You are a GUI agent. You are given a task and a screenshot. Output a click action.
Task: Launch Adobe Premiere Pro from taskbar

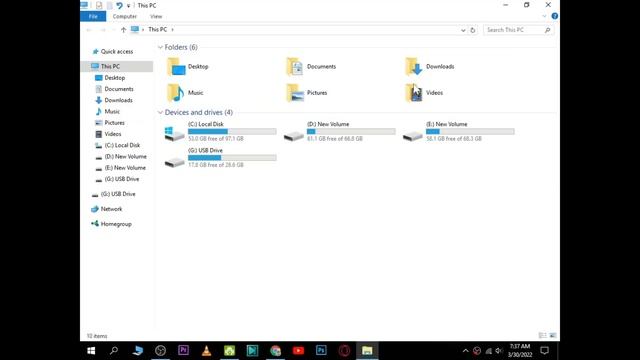(183, 351)
